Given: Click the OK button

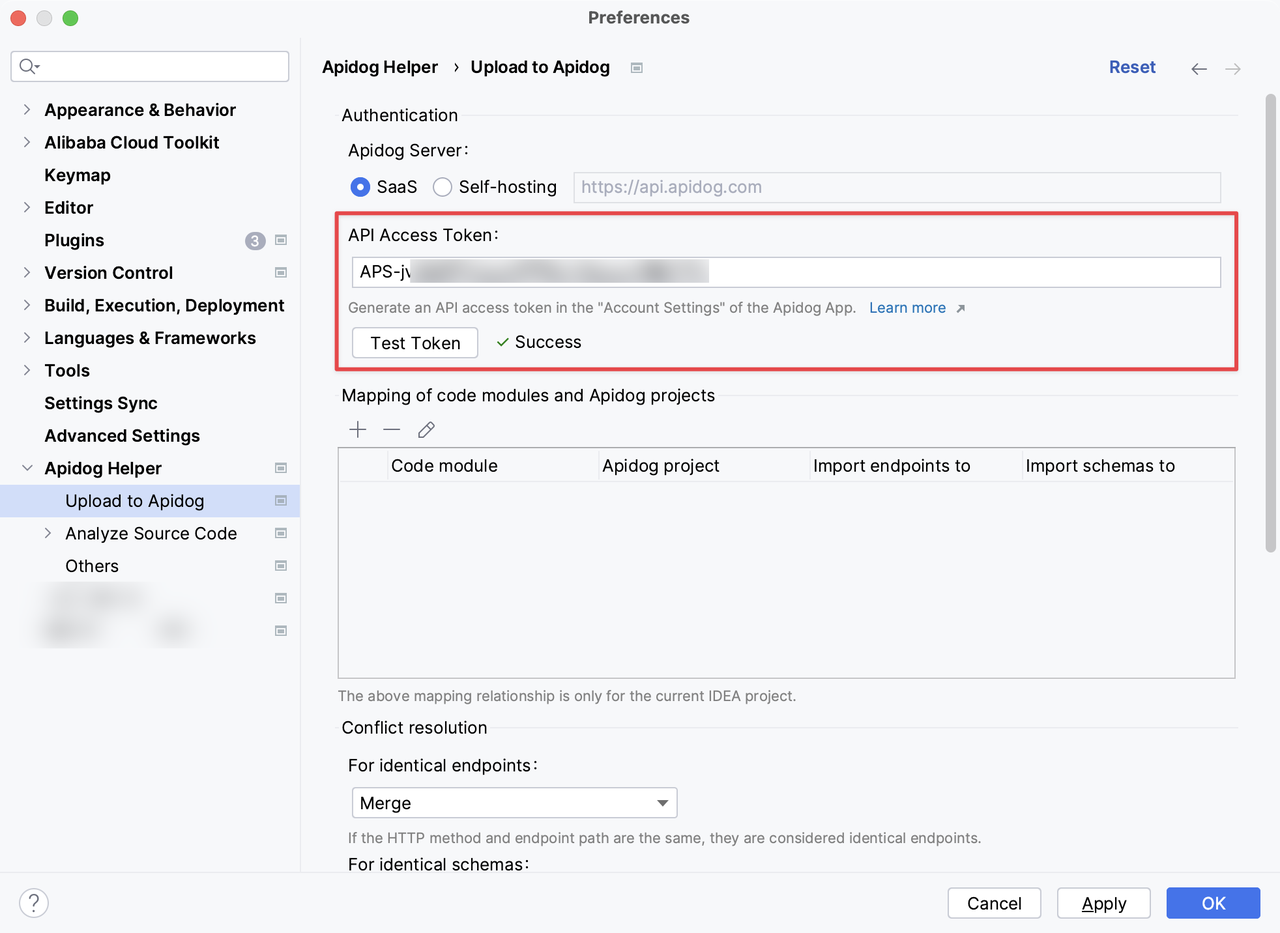Looking at the screenshot, I should coord(1213,903).
